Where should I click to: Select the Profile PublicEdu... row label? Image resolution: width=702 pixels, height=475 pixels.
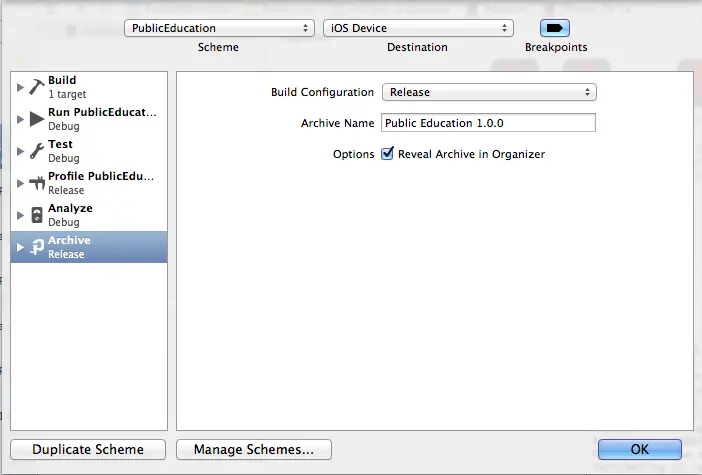point(101,176)
